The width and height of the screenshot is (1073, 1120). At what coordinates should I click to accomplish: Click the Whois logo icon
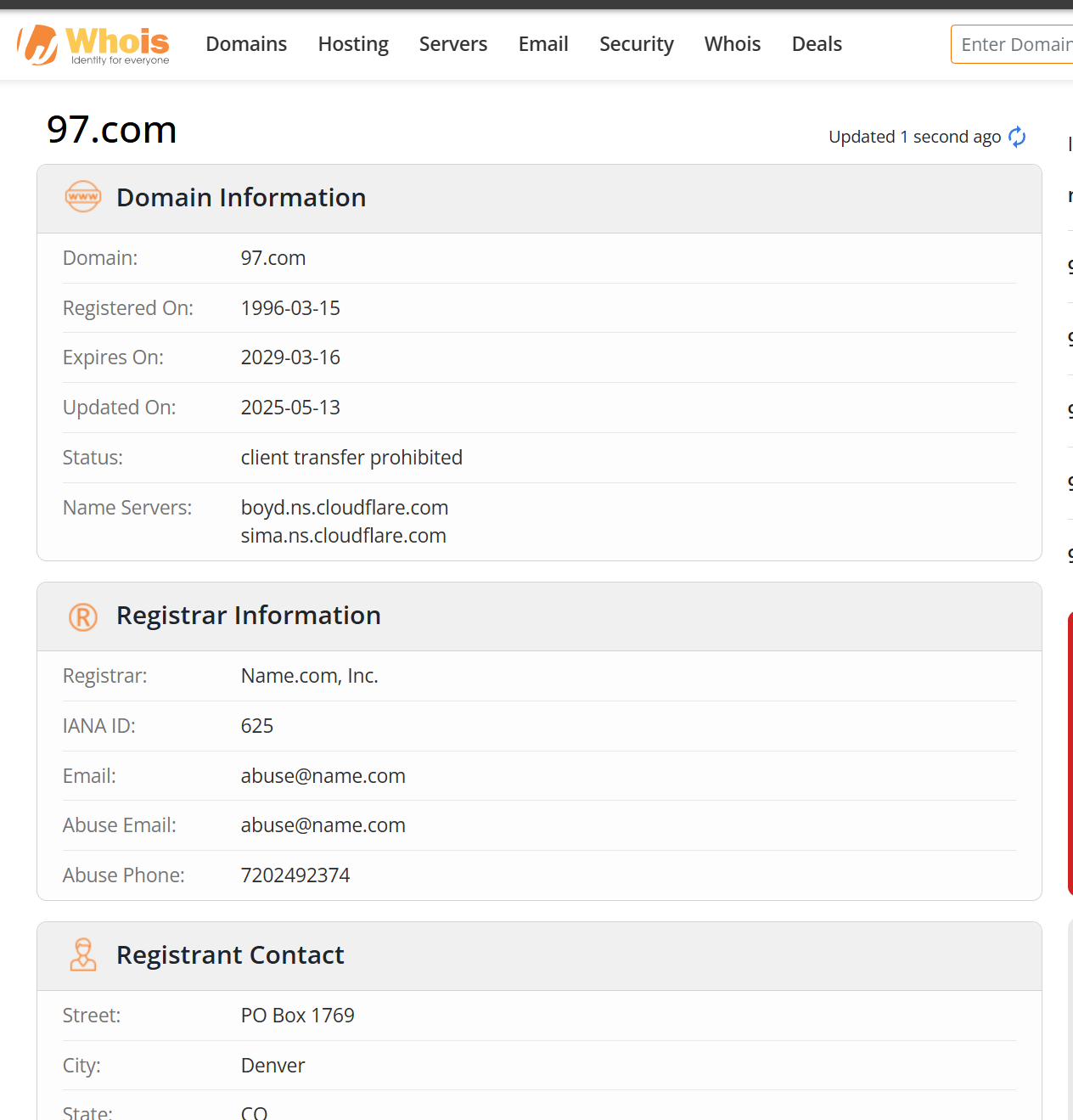pyautogui.click(x=93, y=44)
